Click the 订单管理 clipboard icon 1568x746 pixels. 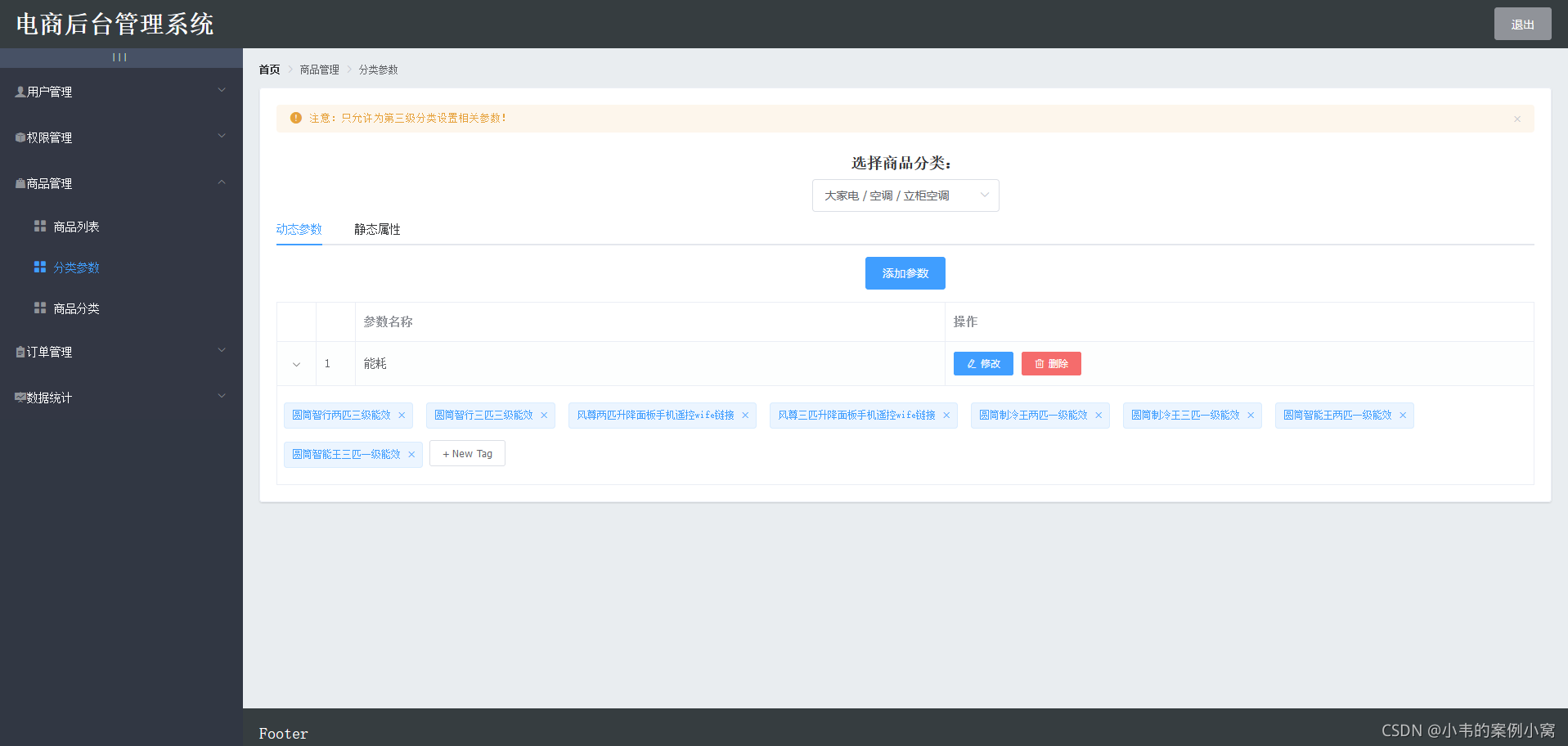(x=20, y=352)
